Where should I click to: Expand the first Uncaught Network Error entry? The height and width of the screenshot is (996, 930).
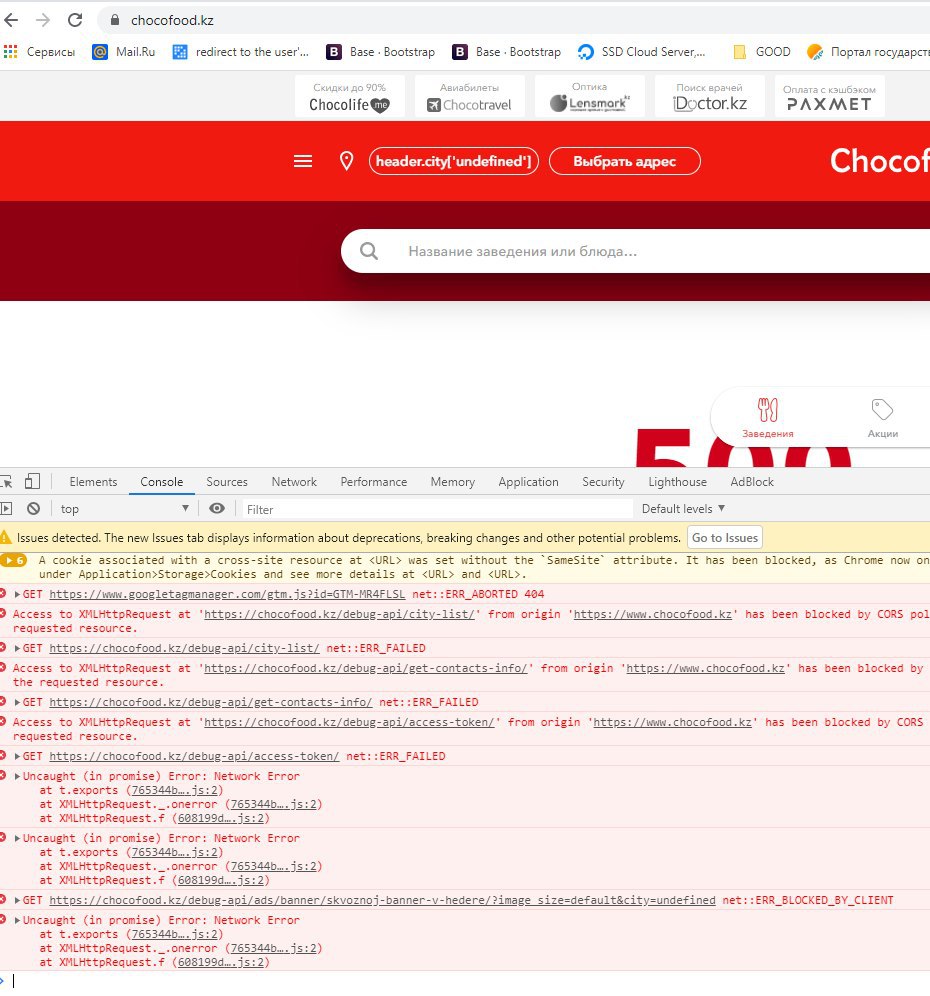point(17,776)
